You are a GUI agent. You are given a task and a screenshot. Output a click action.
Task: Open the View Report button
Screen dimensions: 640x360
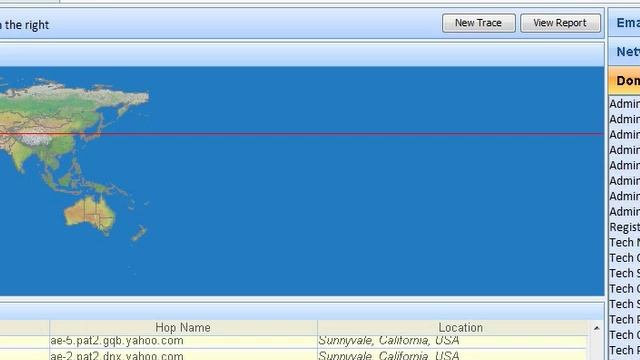(x=560, y=23)
